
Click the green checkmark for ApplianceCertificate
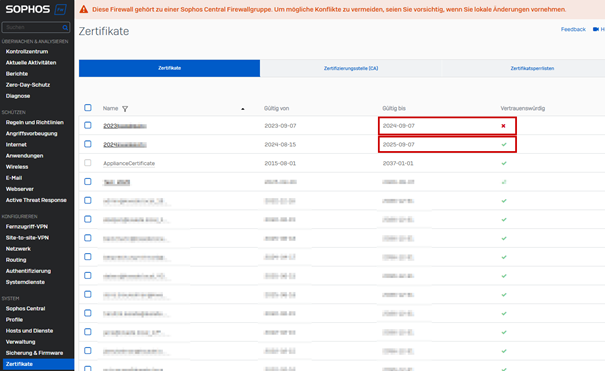[x=504, y=163]
